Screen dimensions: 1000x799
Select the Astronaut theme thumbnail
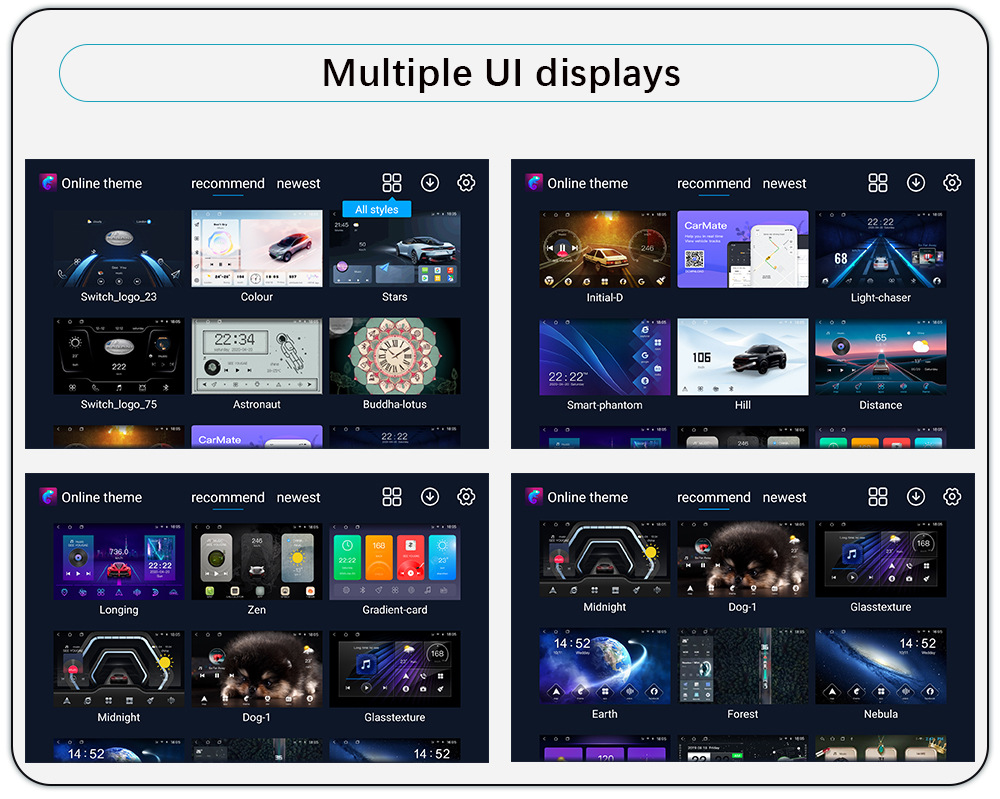(x=257, y=356)
